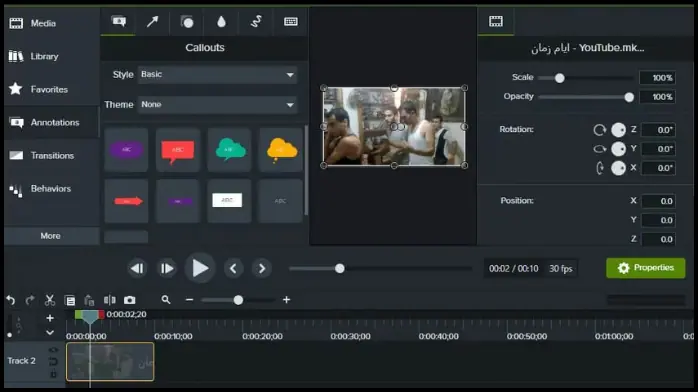
Task: Click the More button in sidebar
Action: point(51,236)
